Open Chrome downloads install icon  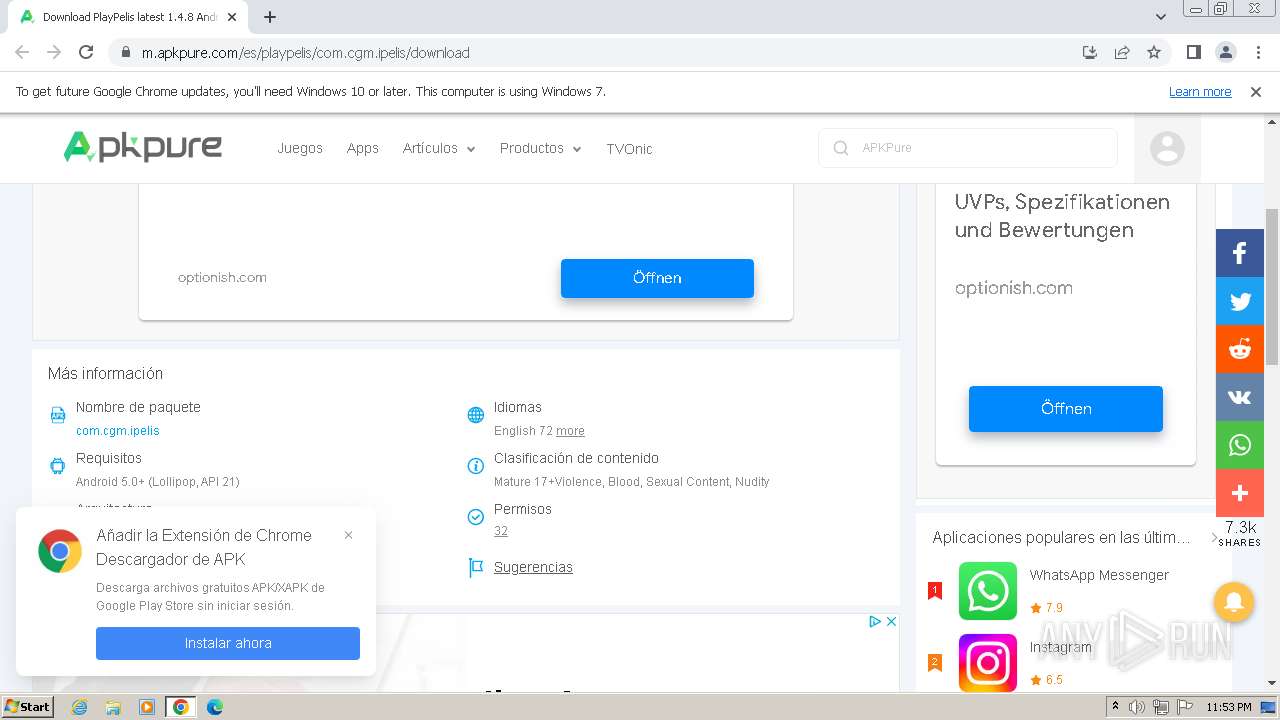[1090, 52]
